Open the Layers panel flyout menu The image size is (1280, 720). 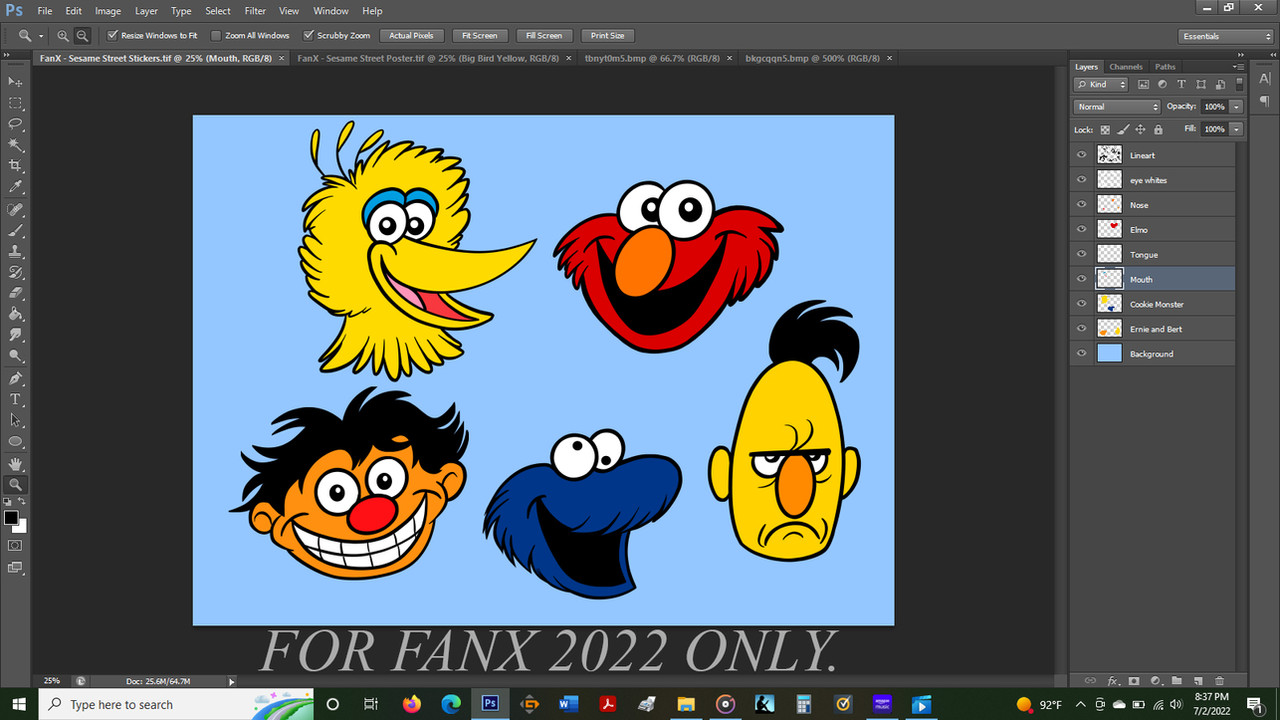click(x=1240, y=67)
